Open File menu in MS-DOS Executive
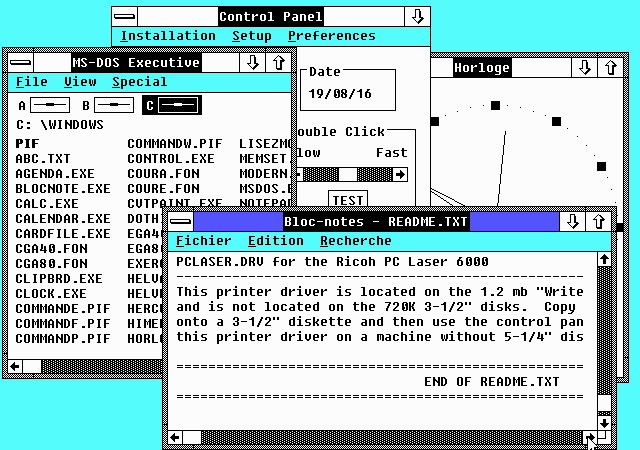640x450 pixels. [32, 82]
